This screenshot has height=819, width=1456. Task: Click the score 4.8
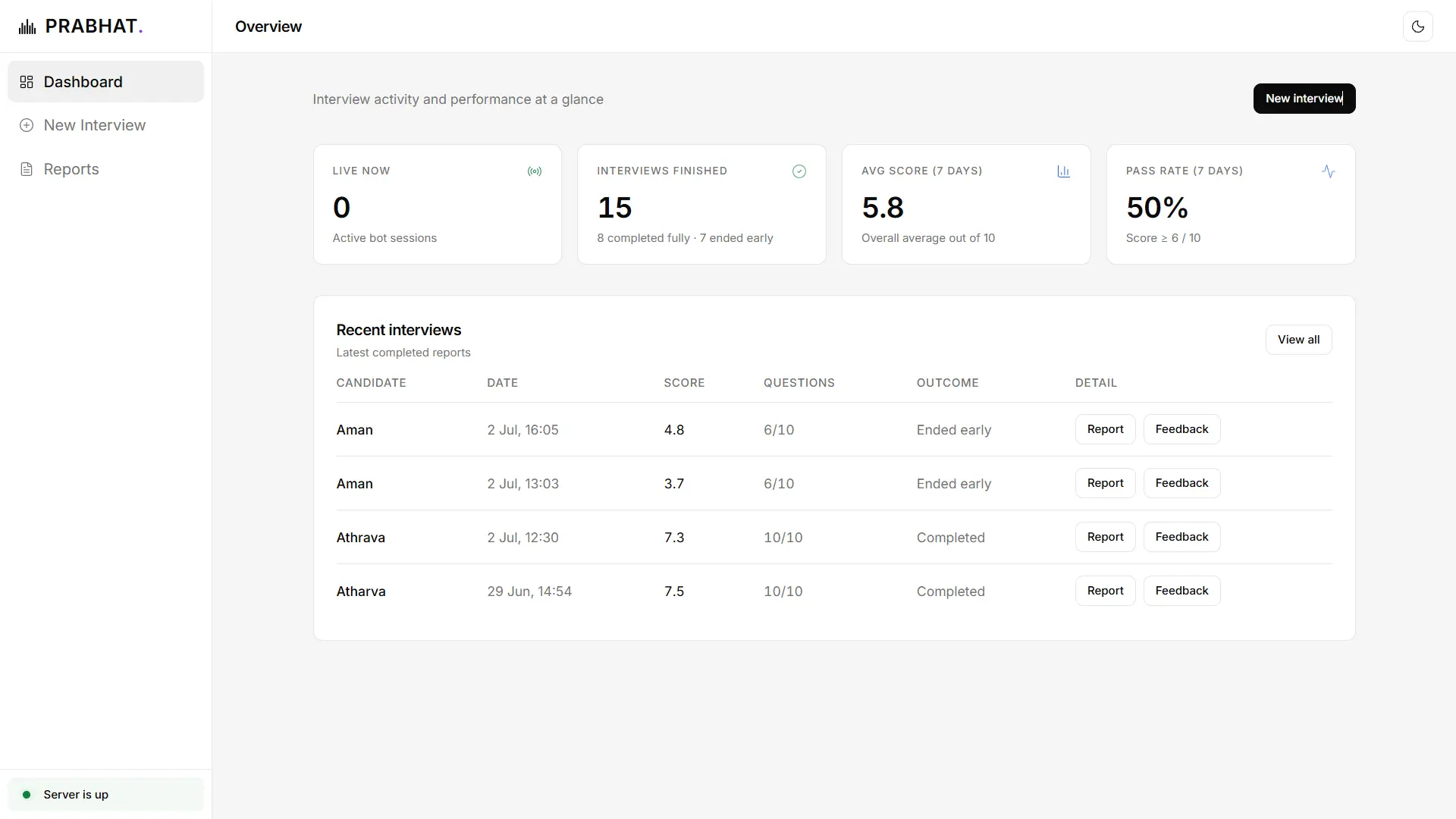pos(674,430)
